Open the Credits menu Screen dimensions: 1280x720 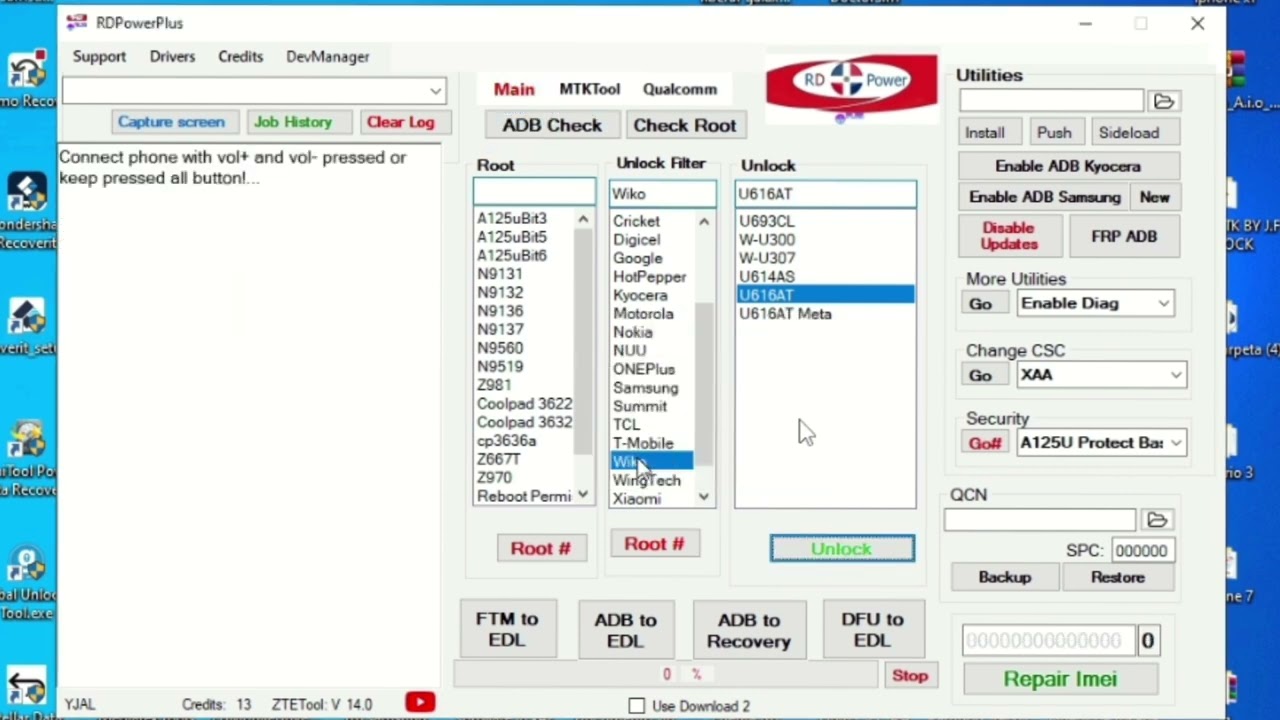[x=240, y=57]
